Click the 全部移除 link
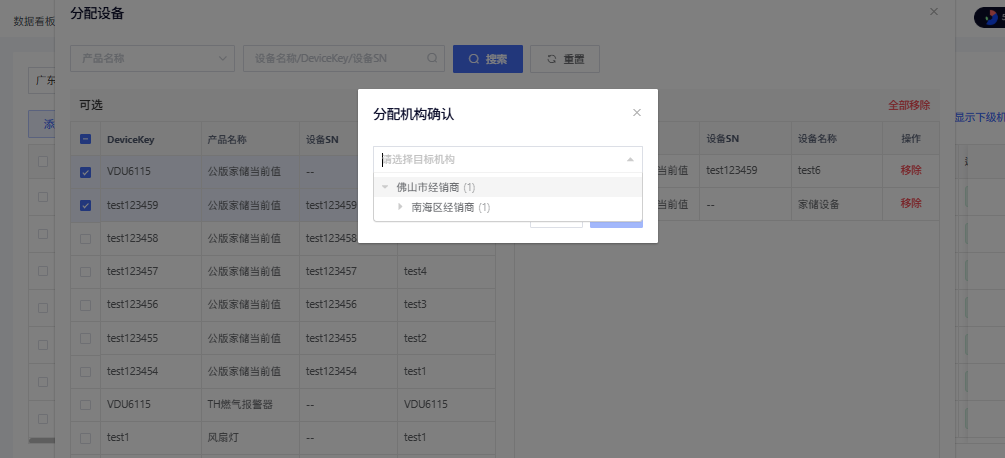 908,105
